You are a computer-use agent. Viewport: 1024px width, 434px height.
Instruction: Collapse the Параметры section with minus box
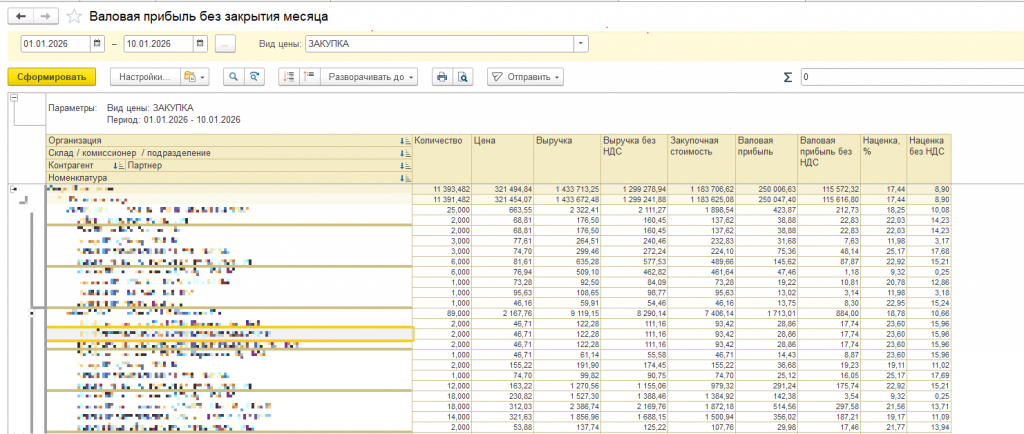tap(13, 98)
